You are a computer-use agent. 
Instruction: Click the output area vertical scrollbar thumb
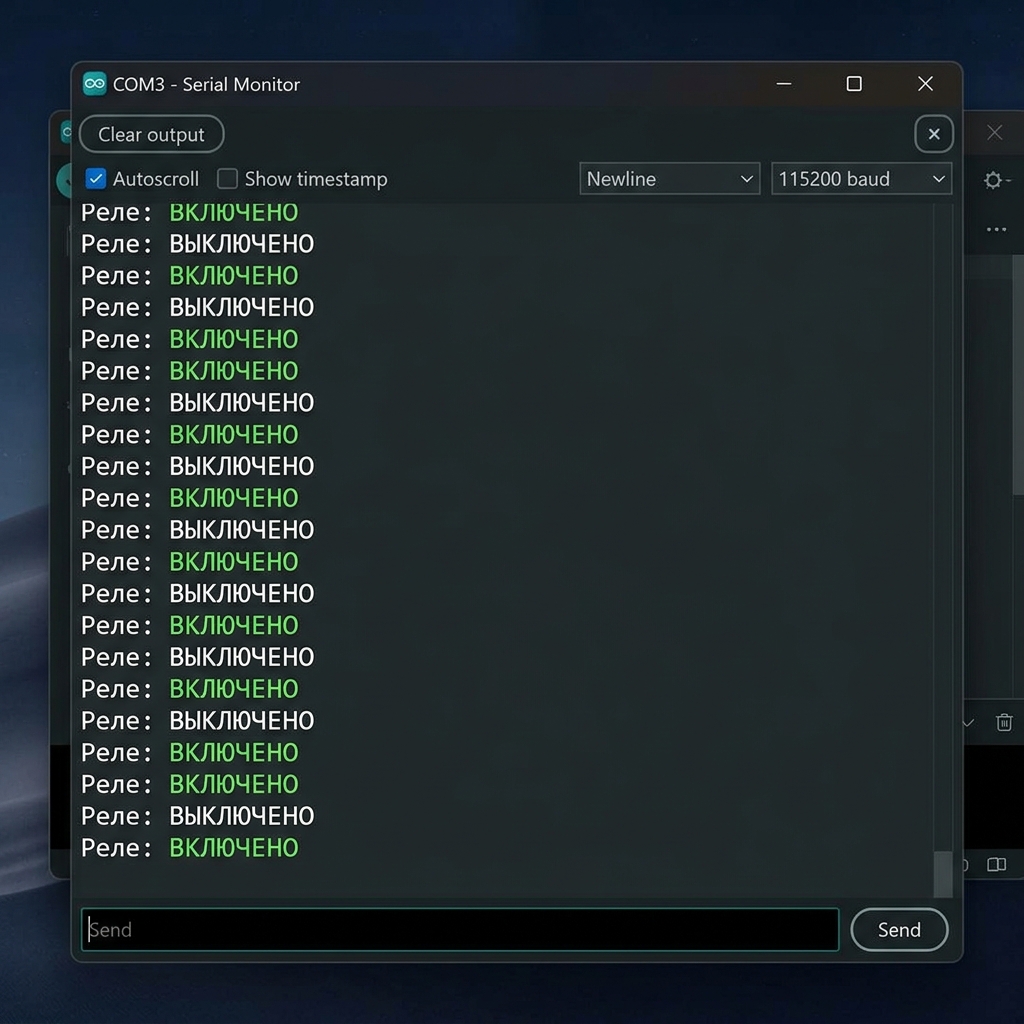click(x=942, y=874)
